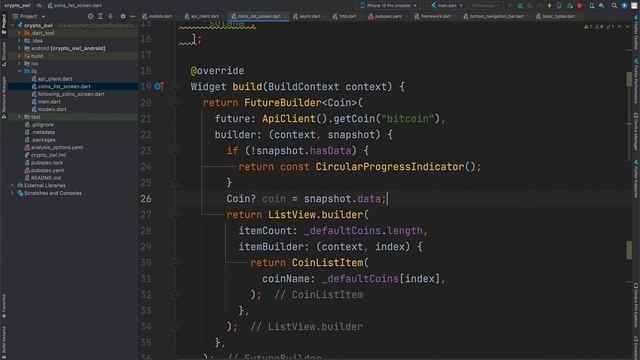640x360 pixels.
Task: Select README.md file in tree
Action: (45, 178)
